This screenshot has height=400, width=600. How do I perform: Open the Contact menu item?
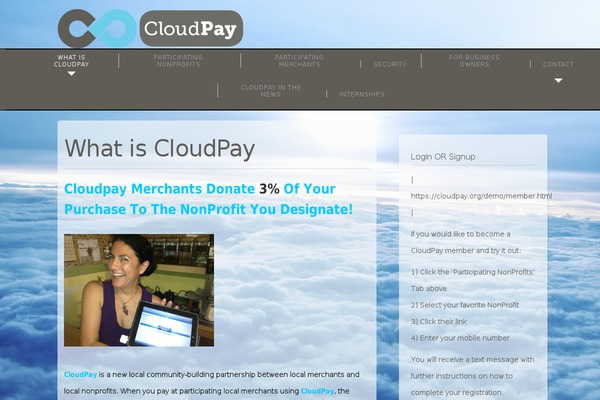[x=558, y=64]
